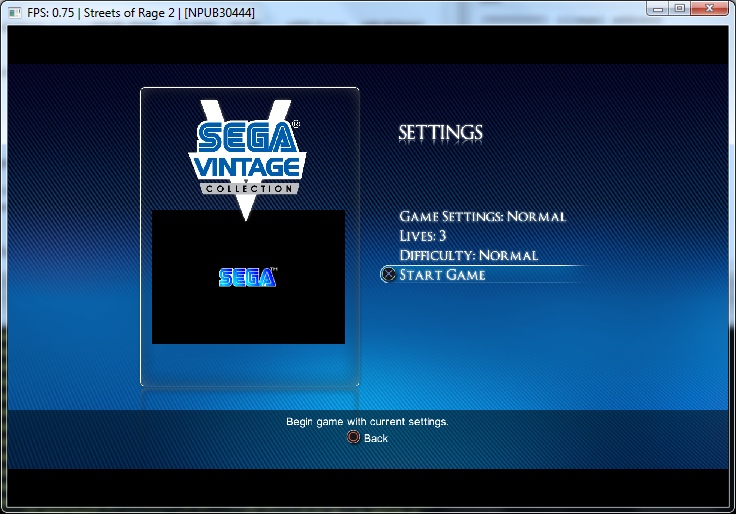Image resolution: width=736 pixels, height=514 pixels.
Task: Select the Game Settings: Normal option
Action: (x=482, y=216)
